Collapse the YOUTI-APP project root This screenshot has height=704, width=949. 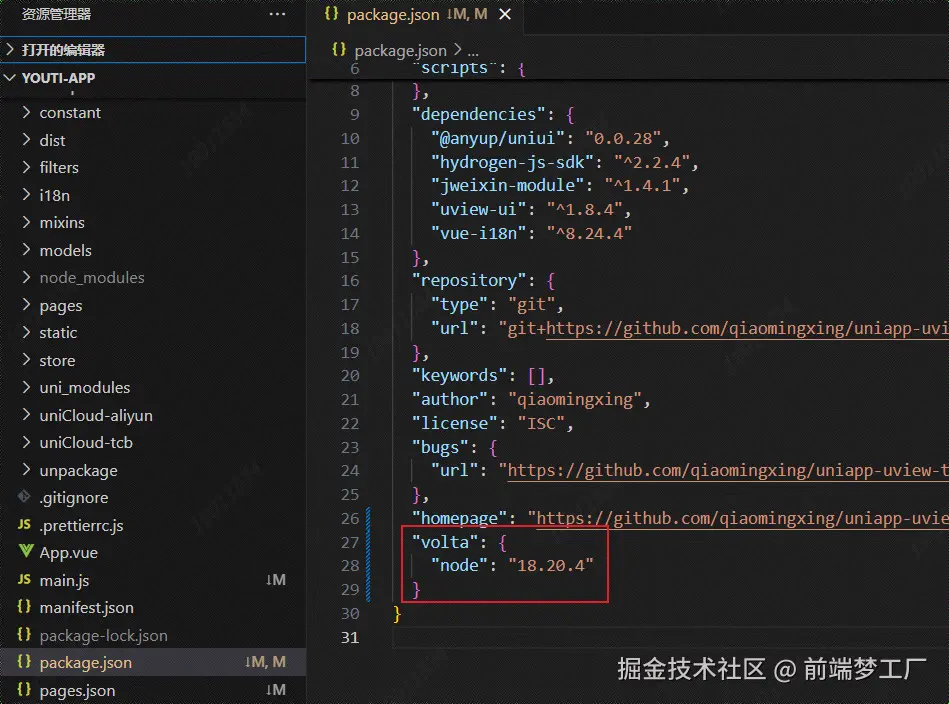153,77
